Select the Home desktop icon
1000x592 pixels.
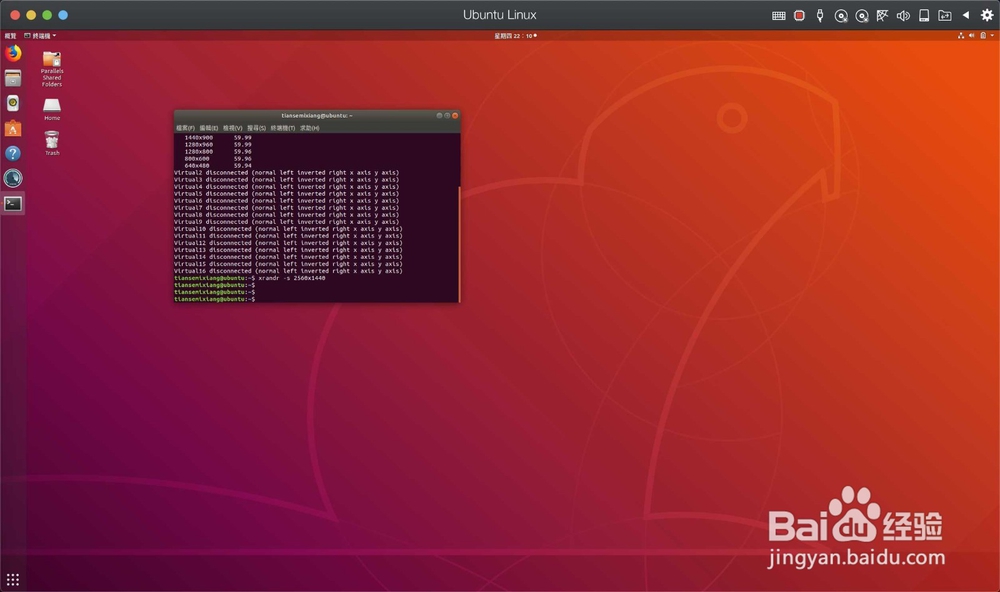(x=52, y=109)
